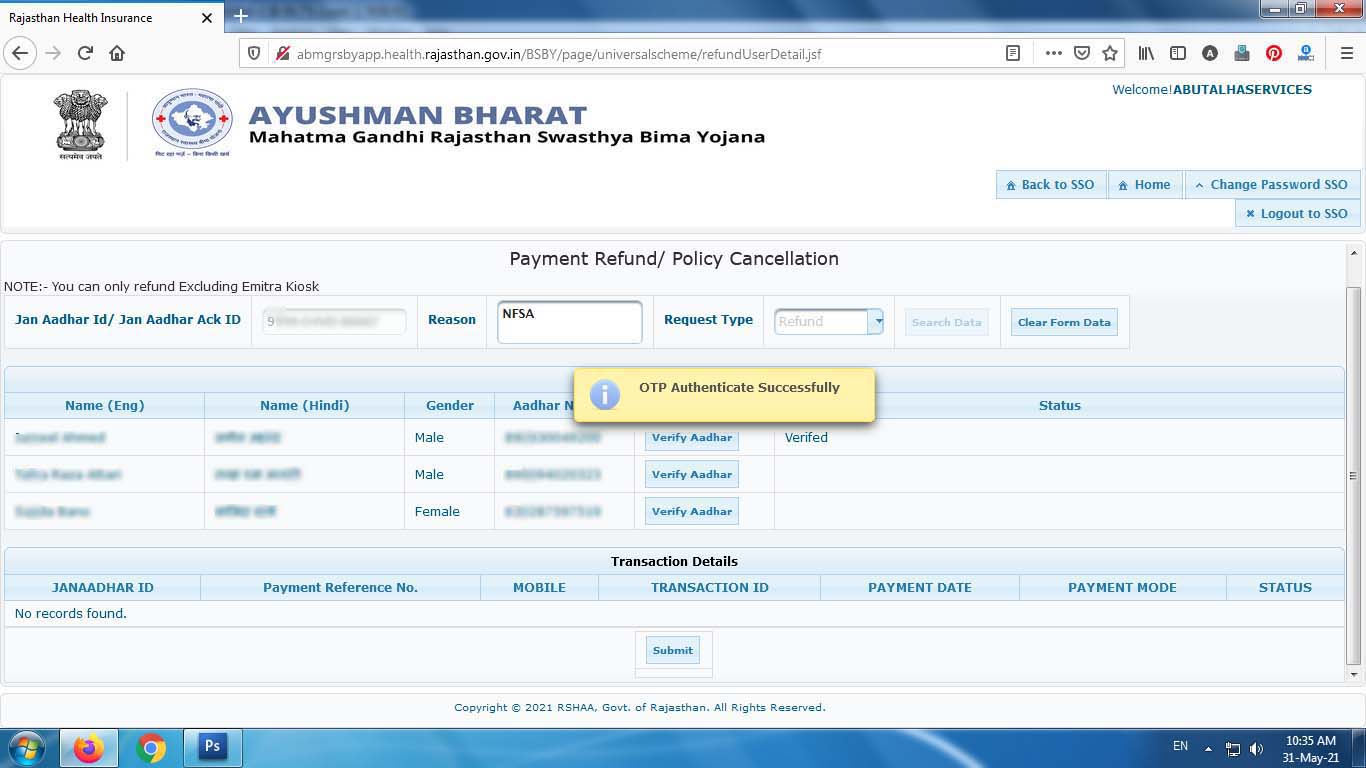This screenshot has height=768, width=1366.
Task: Open the volume control in tray
Action: 1257,748
